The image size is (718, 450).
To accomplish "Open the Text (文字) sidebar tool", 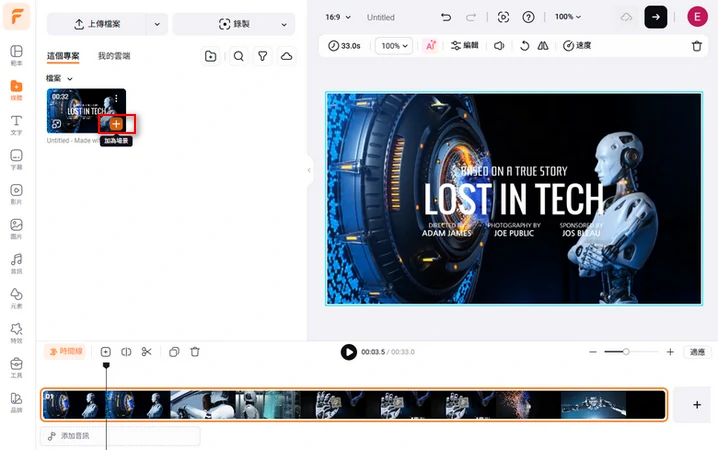I will [x=16, y=125].
